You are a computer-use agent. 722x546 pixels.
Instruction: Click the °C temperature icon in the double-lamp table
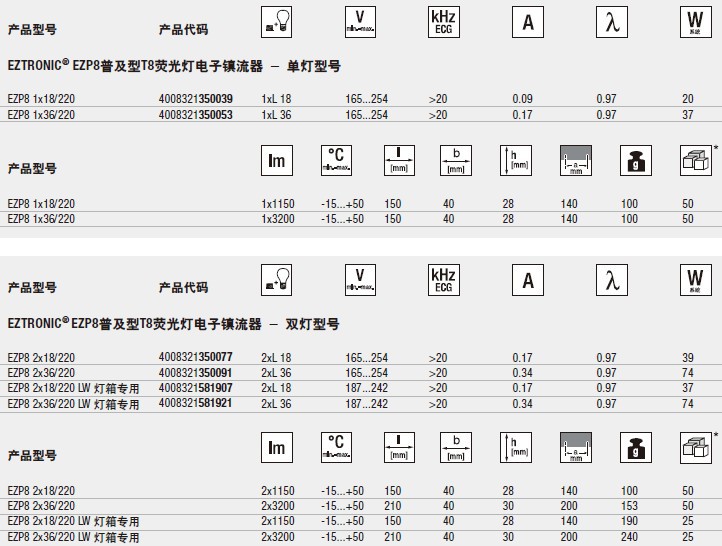tap(337, 449)
